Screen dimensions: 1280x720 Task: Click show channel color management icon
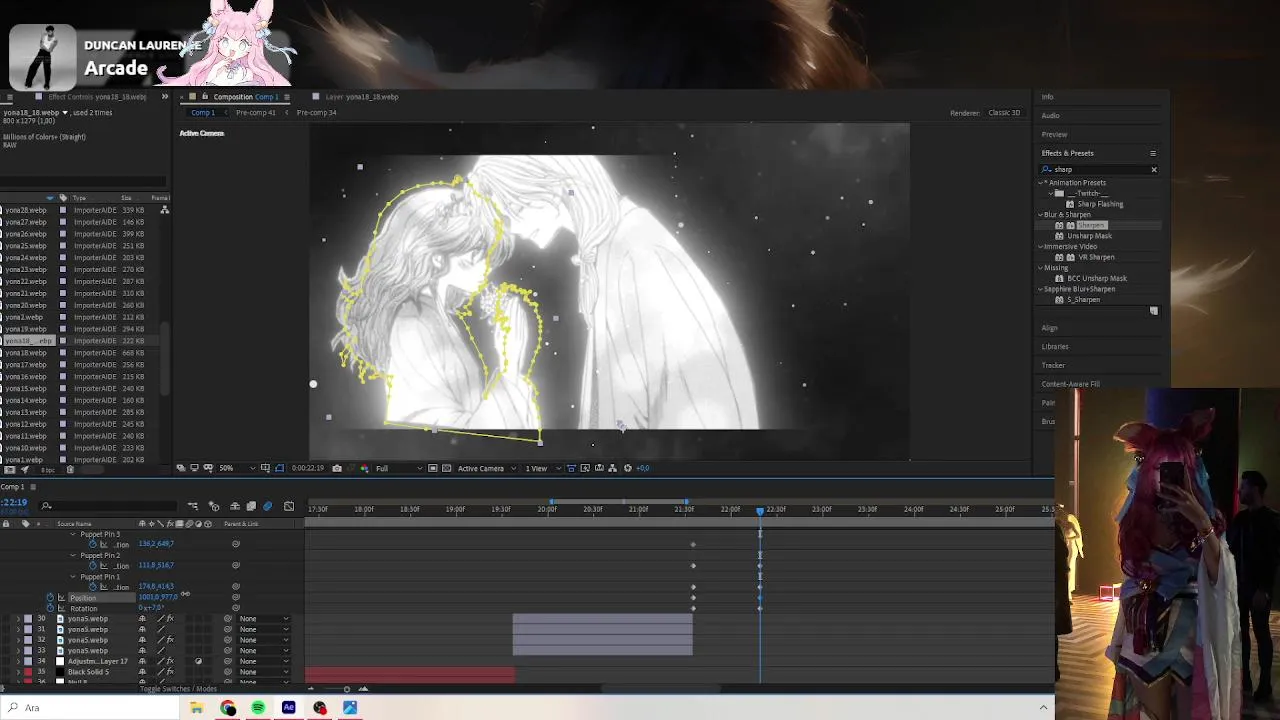pyautogui.click(x=364, y=468)
